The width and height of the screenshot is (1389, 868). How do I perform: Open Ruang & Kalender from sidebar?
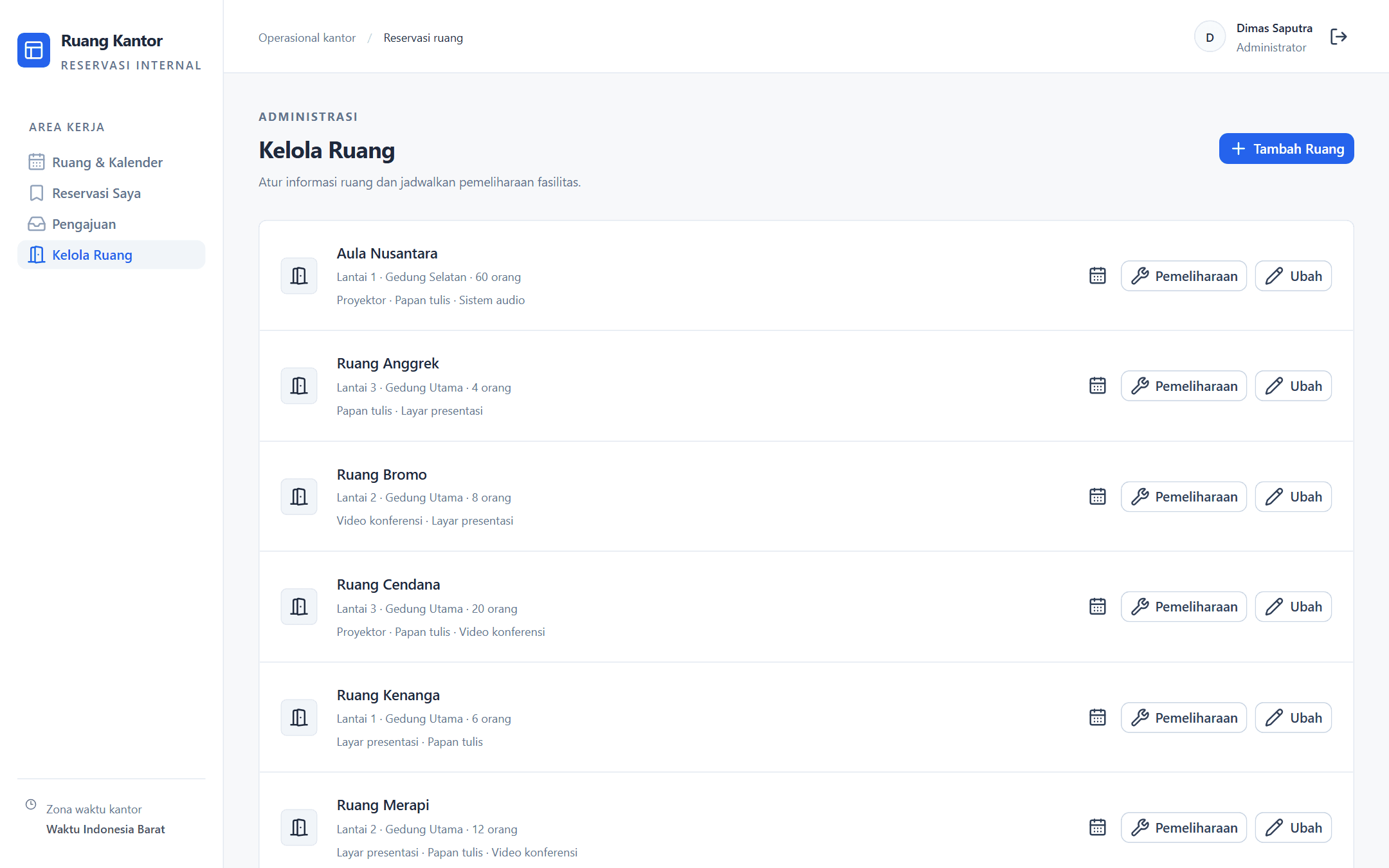(x=111, y=162)
